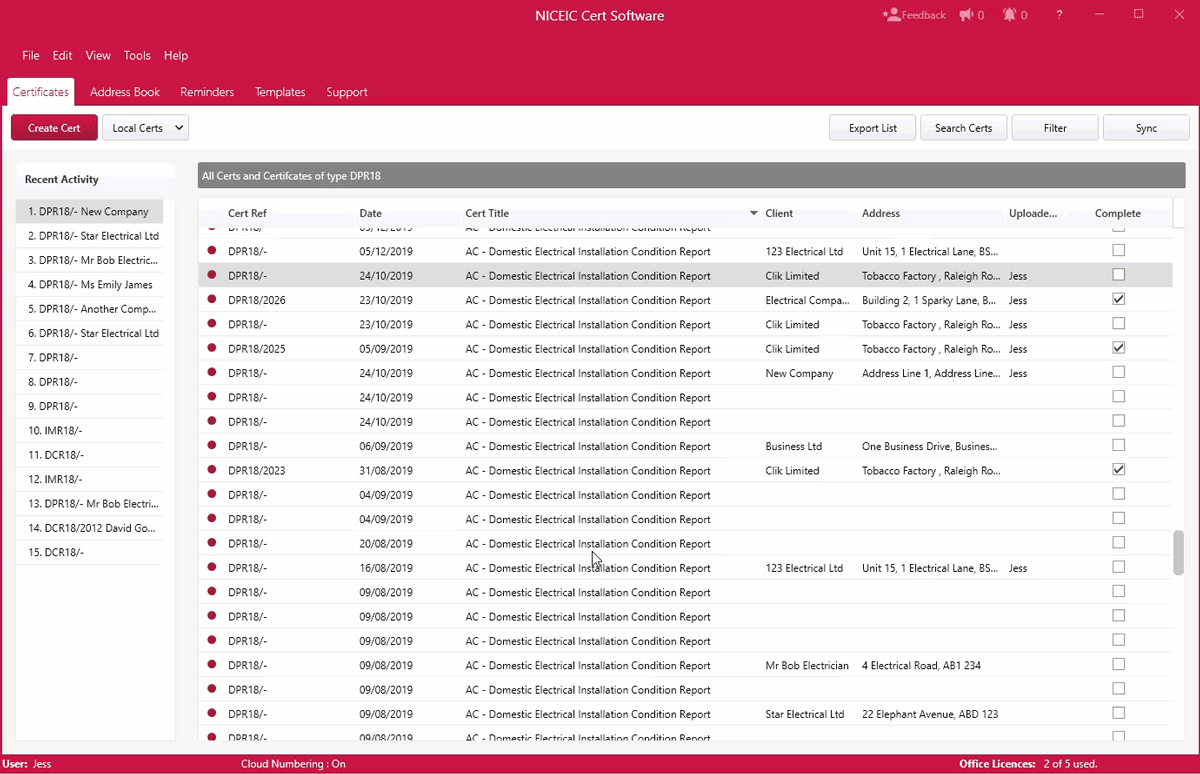Switch to the Address Book tab

tap(124, 91)
